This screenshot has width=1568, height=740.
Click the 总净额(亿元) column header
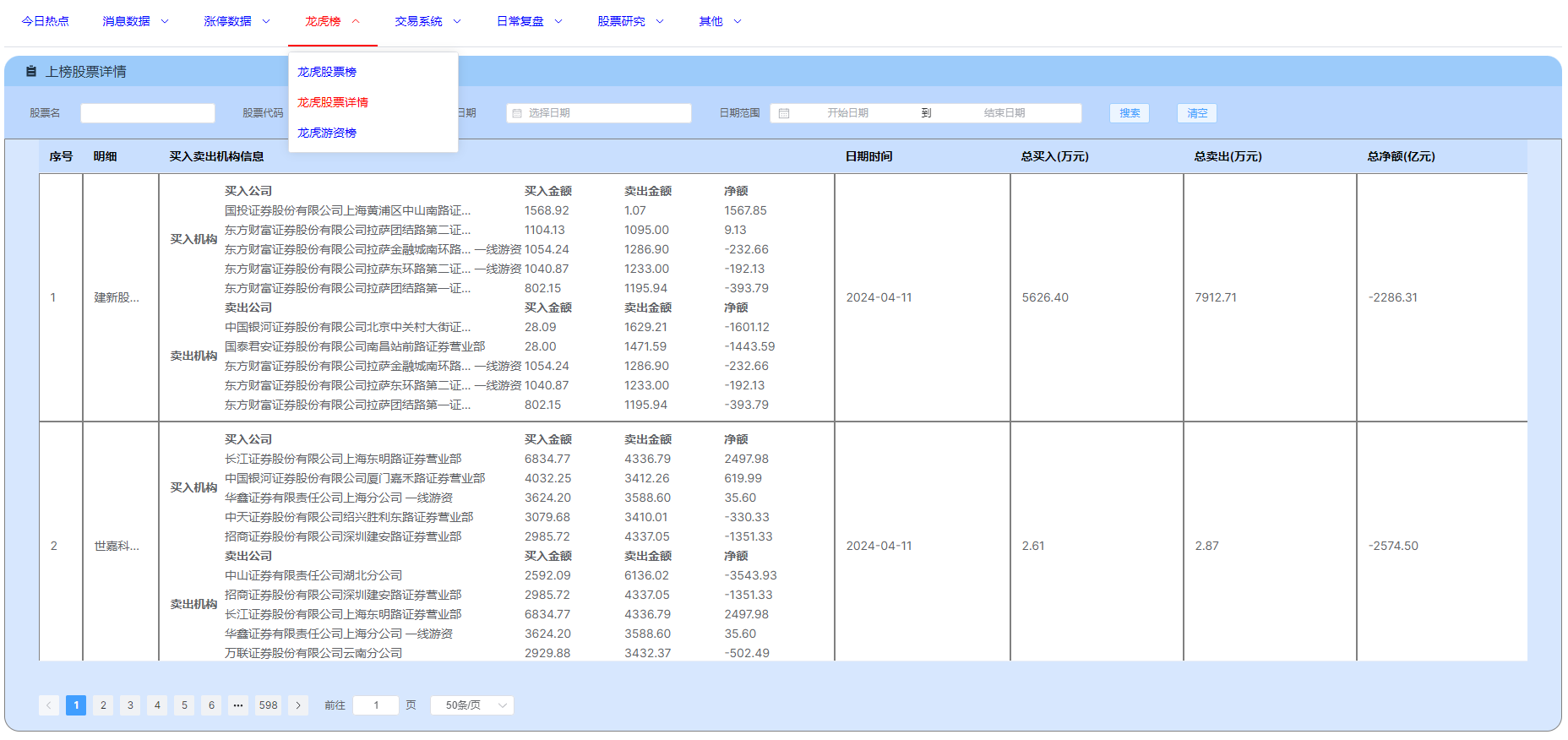[x=1402, y=156]
